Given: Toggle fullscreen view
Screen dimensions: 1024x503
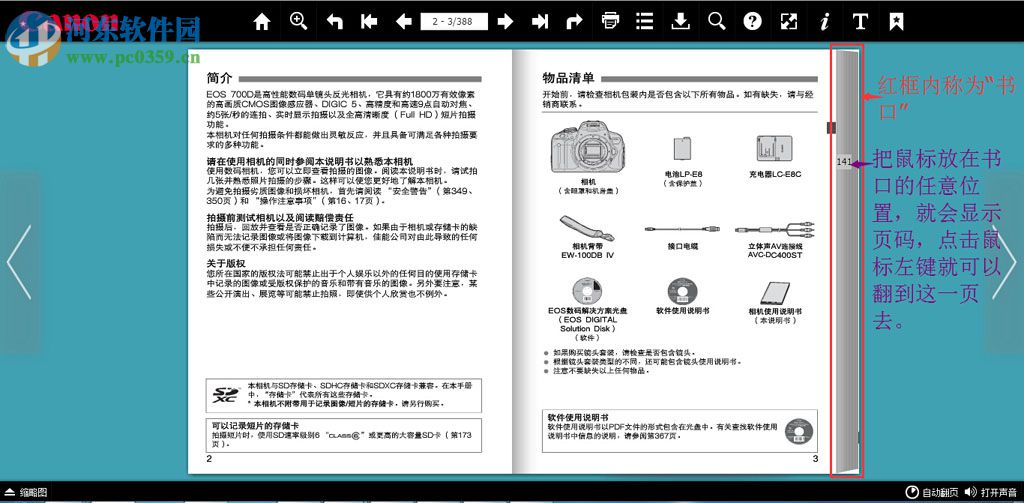Looking at the screenshot, I should [789, 22].
